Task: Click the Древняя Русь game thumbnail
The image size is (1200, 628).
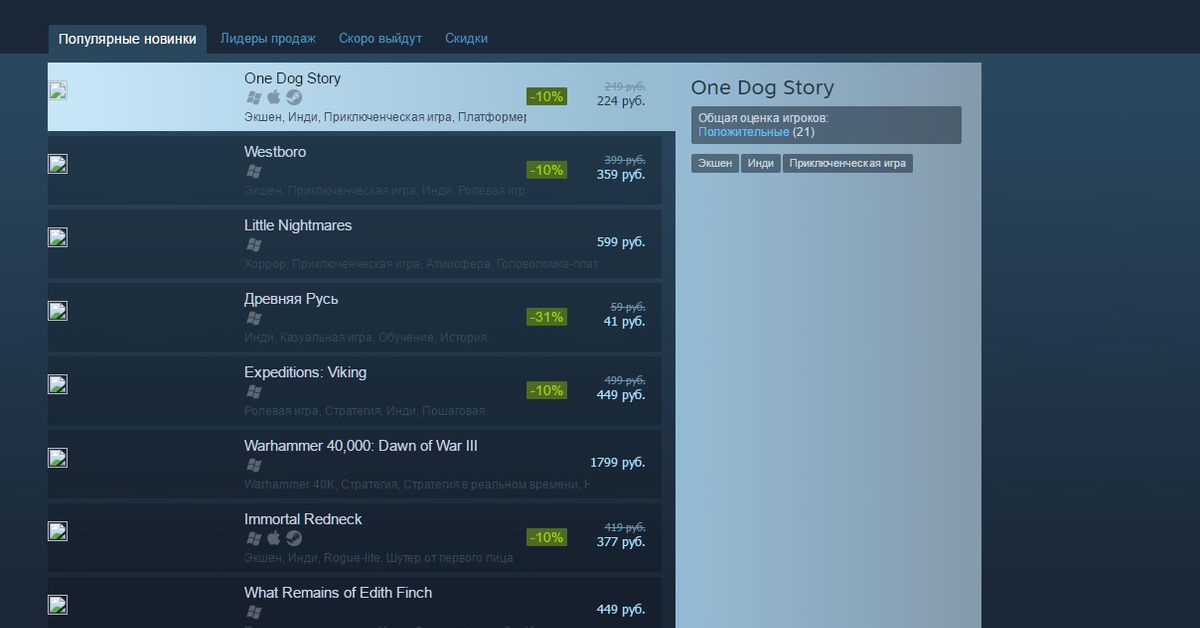Action: [58, 311]
